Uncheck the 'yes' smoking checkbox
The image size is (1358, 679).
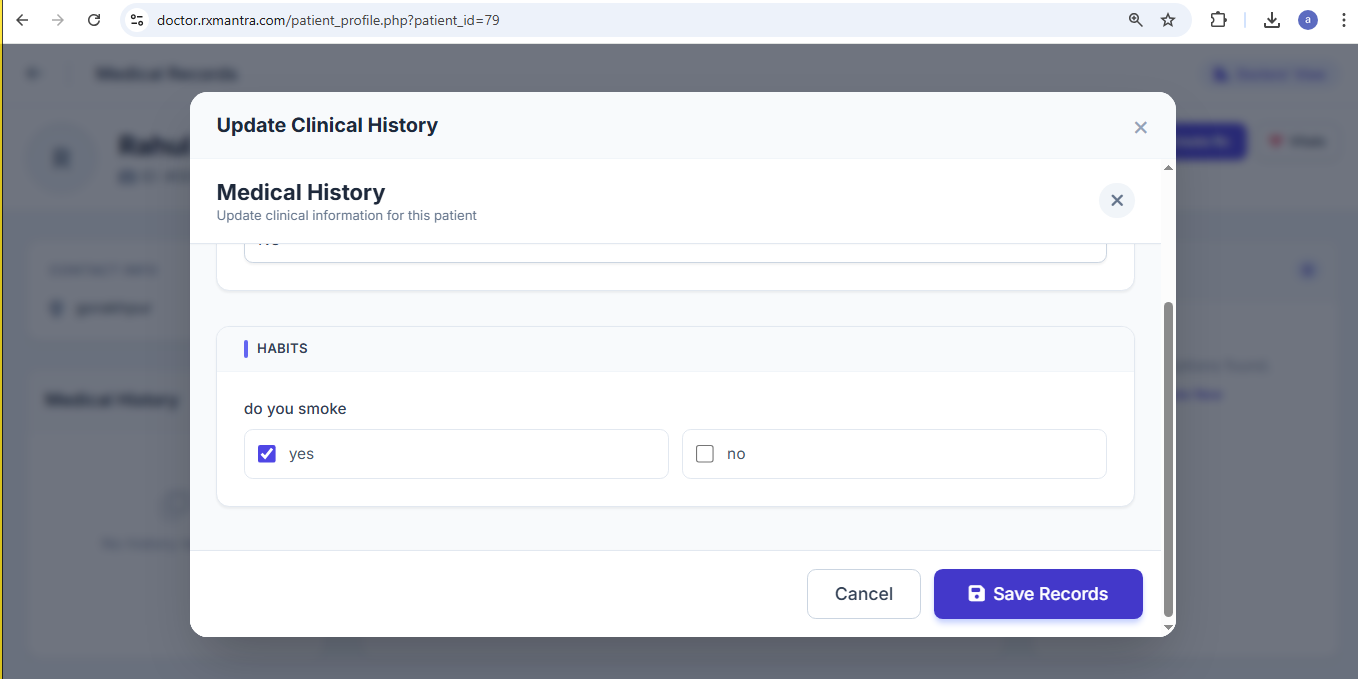(x=267, y=454)
